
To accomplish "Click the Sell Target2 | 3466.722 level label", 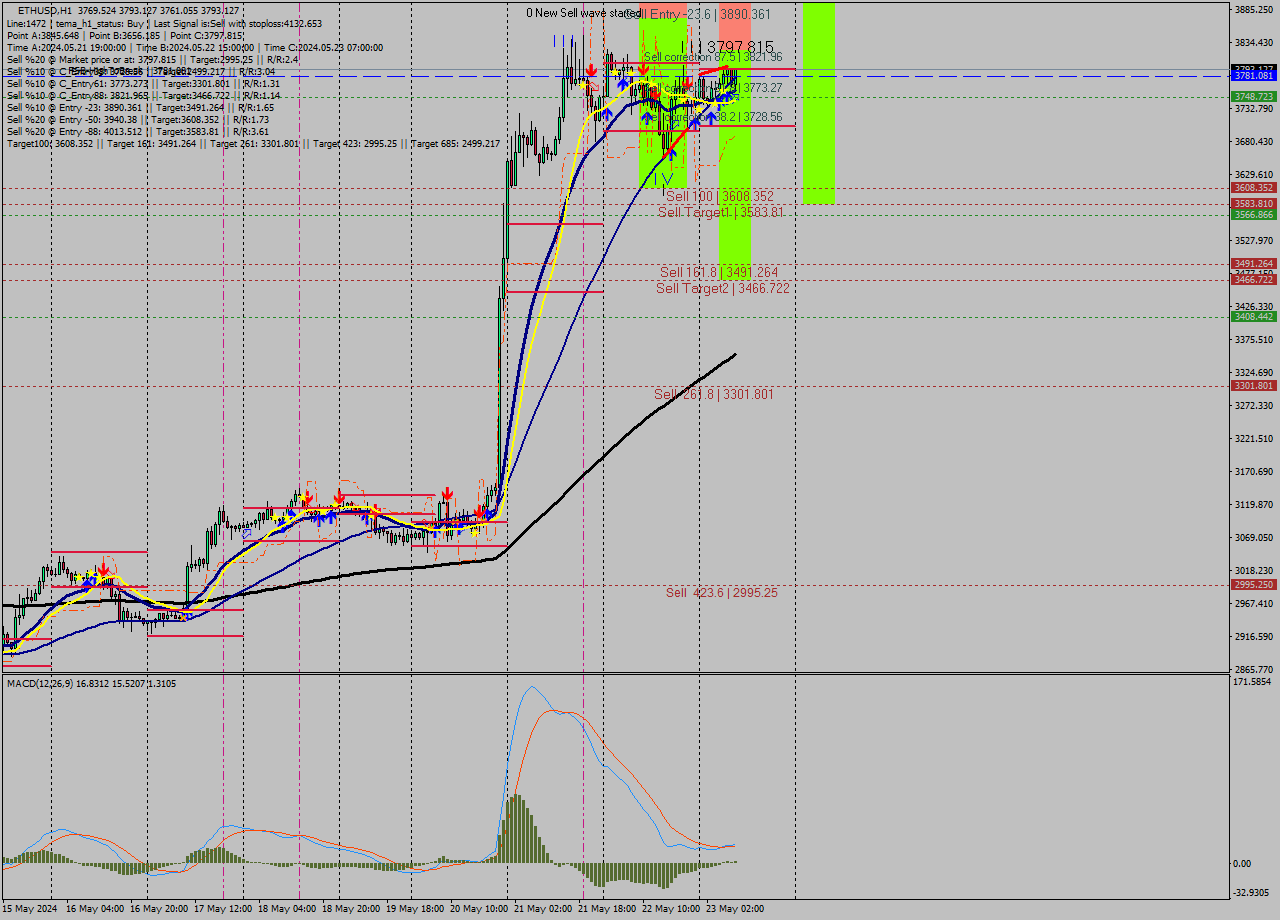I will tap(722, 288).
